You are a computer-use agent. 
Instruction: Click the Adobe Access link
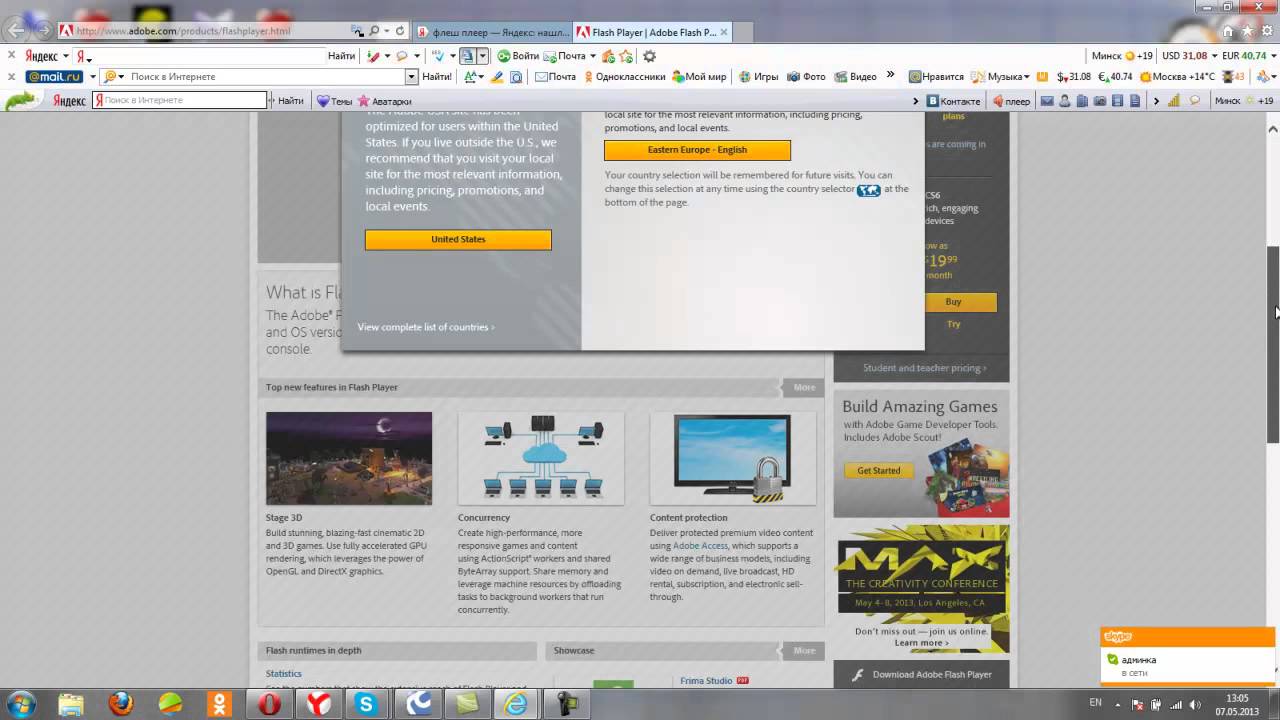point(700,546)
